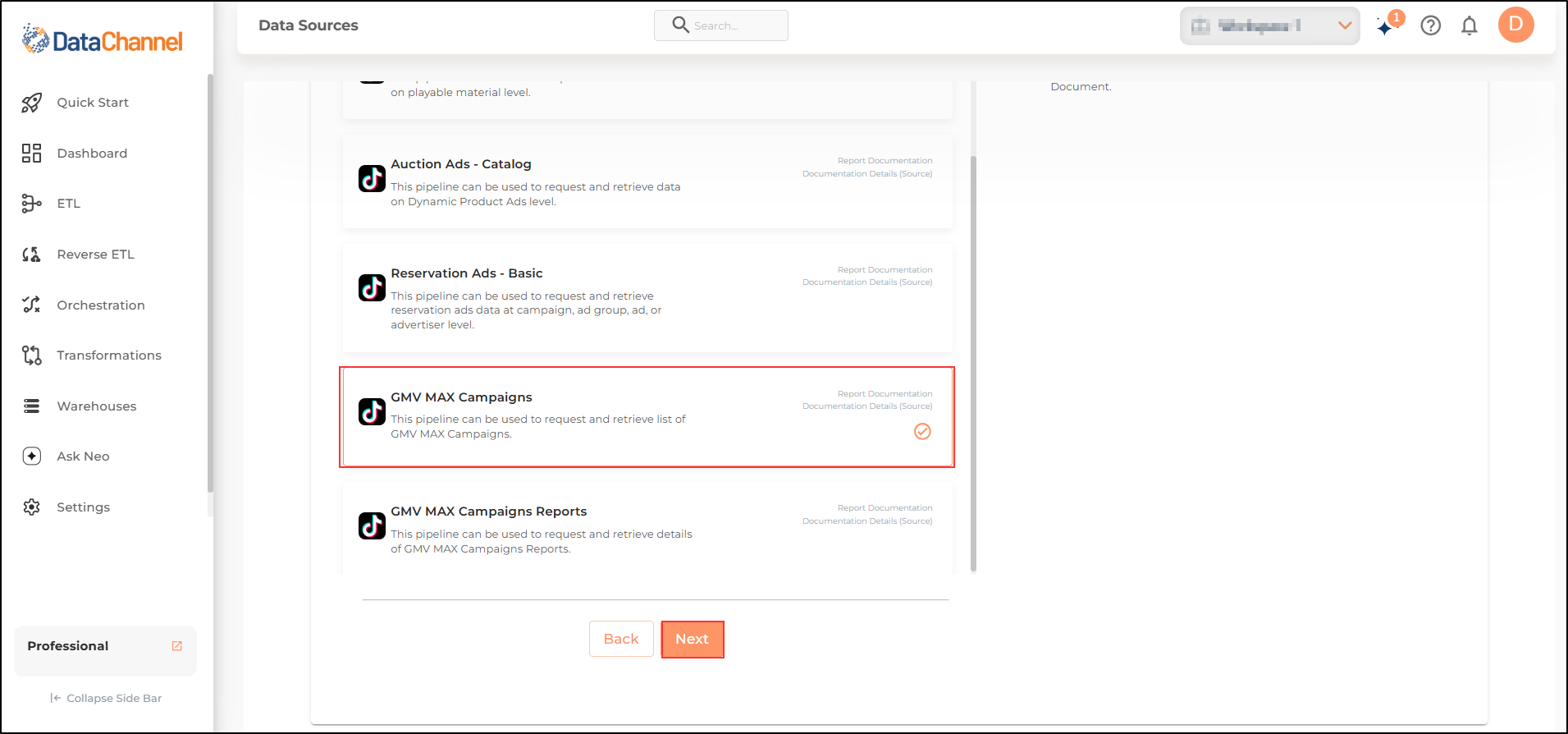Open Reverse ETL icon
1568x734 pixels.
coord(31,255)
